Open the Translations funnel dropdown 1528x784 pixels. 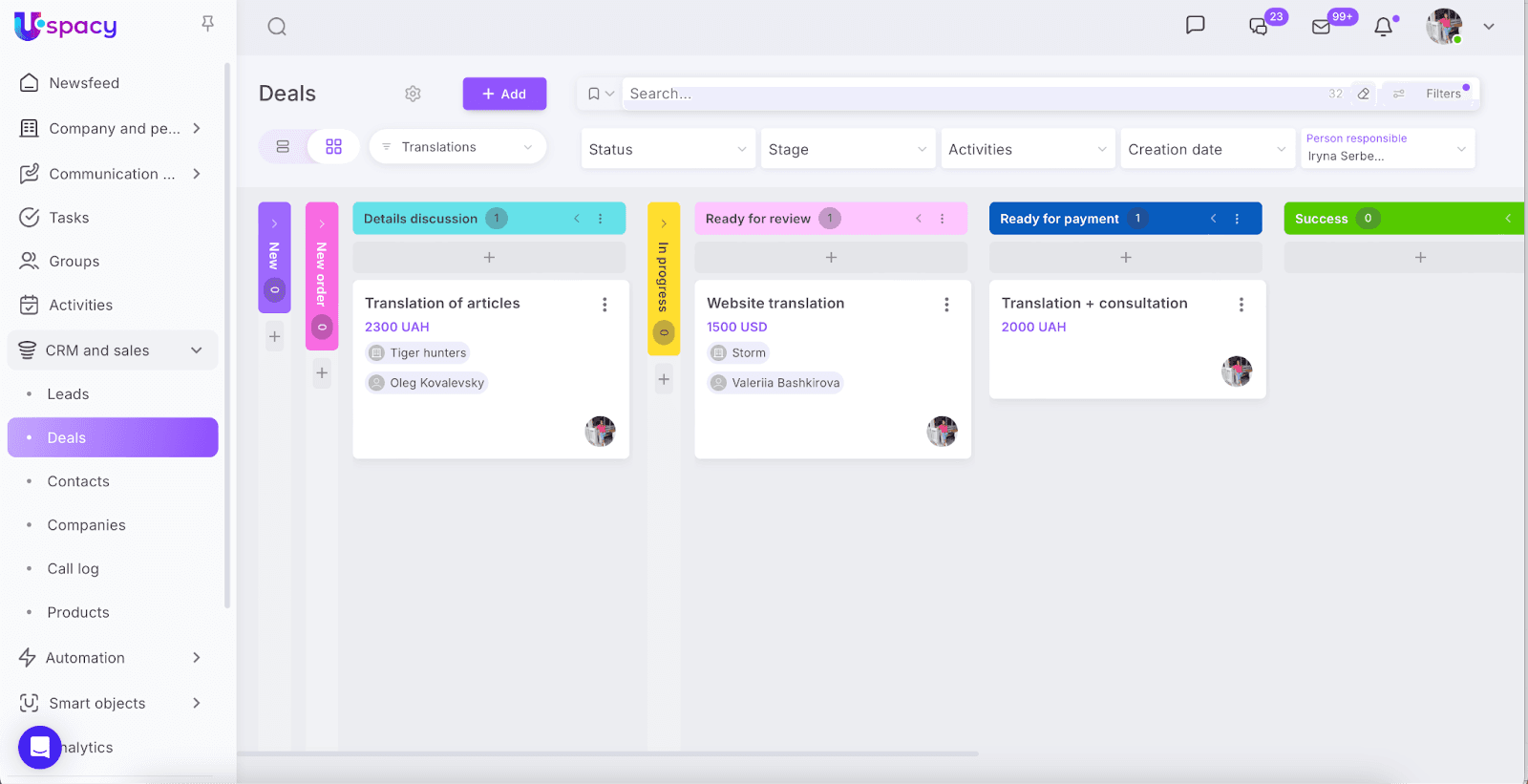click(x=457, y=147)
